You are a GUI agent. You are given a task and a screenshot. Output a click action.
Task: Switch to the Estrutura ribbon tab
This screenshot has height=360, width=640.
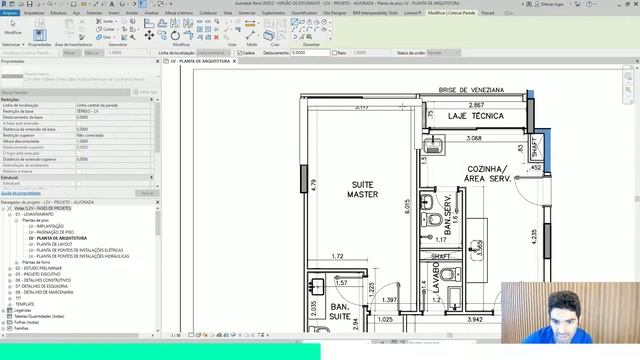coord(58,13)
